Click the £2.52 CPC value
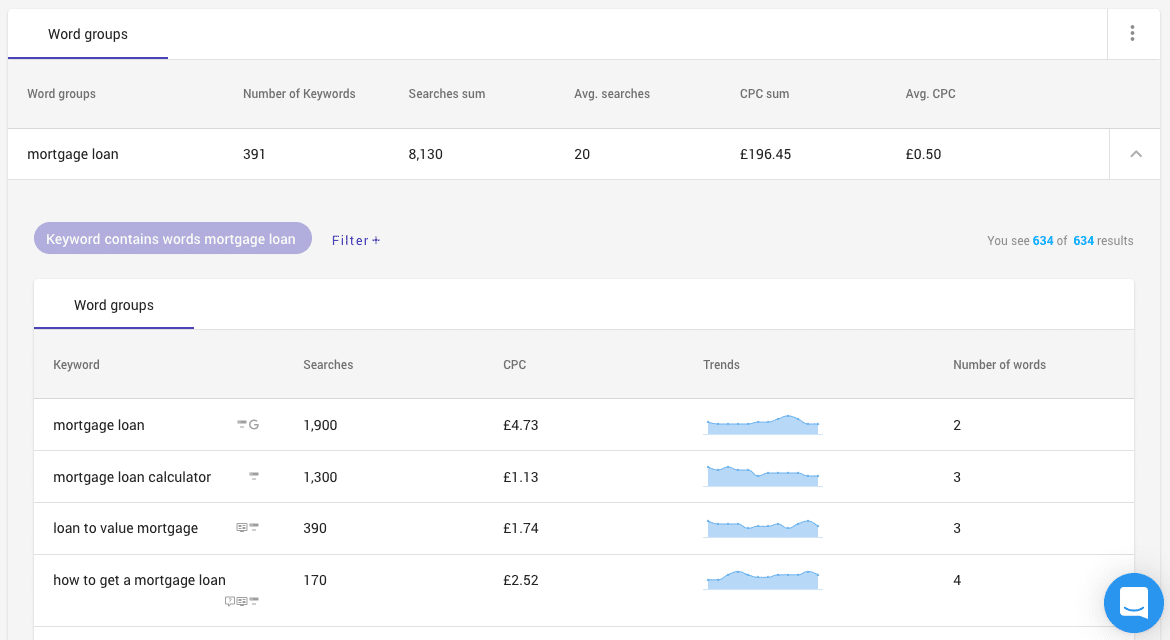Viewport: 1170px width, 640px height. tap(520, 580)
